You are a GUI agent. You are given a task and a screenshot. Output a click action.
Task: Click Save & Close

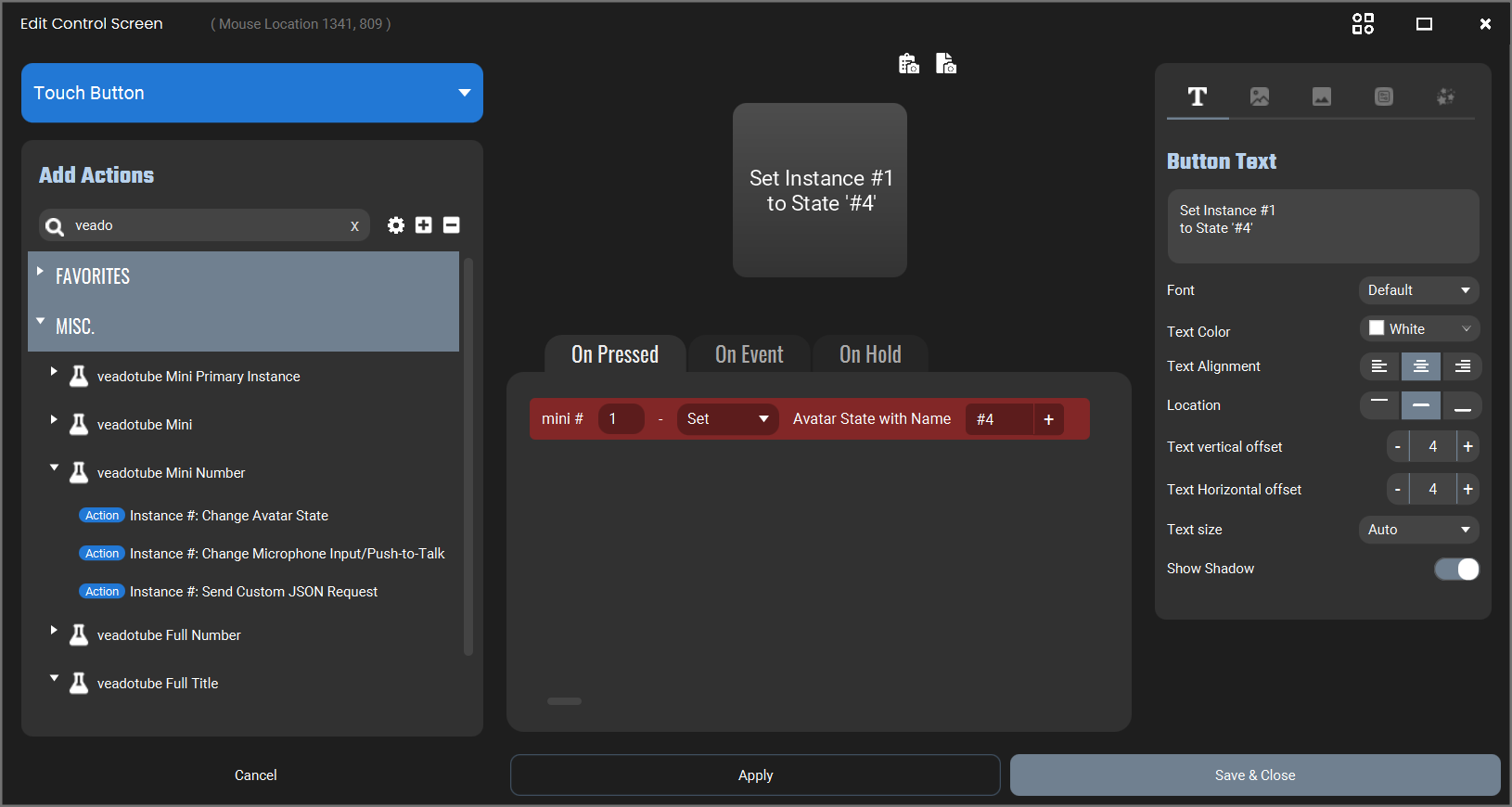point(1255,775)
